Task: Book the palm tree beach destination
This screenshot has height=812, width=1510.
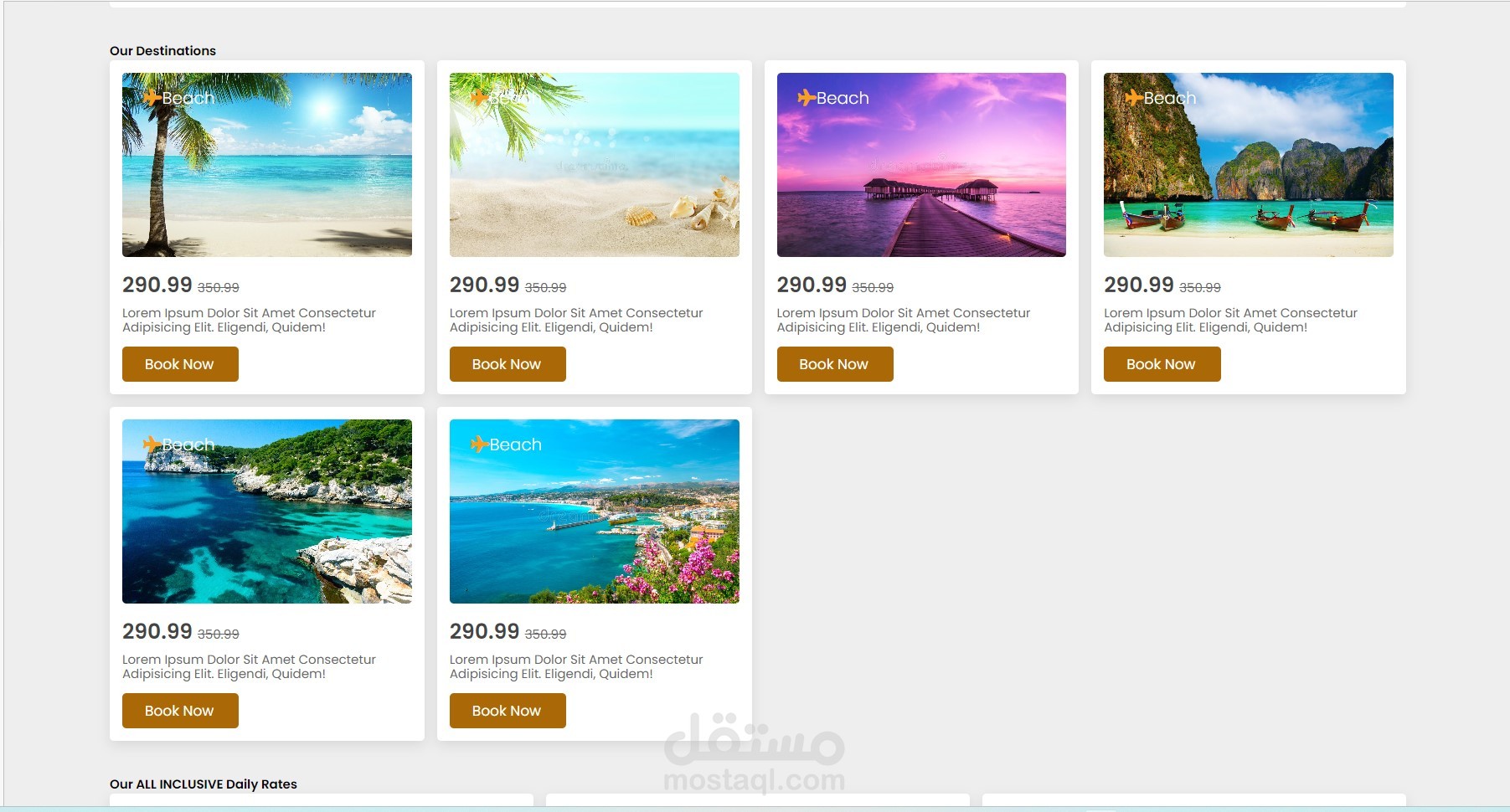Action: (180, 364)
